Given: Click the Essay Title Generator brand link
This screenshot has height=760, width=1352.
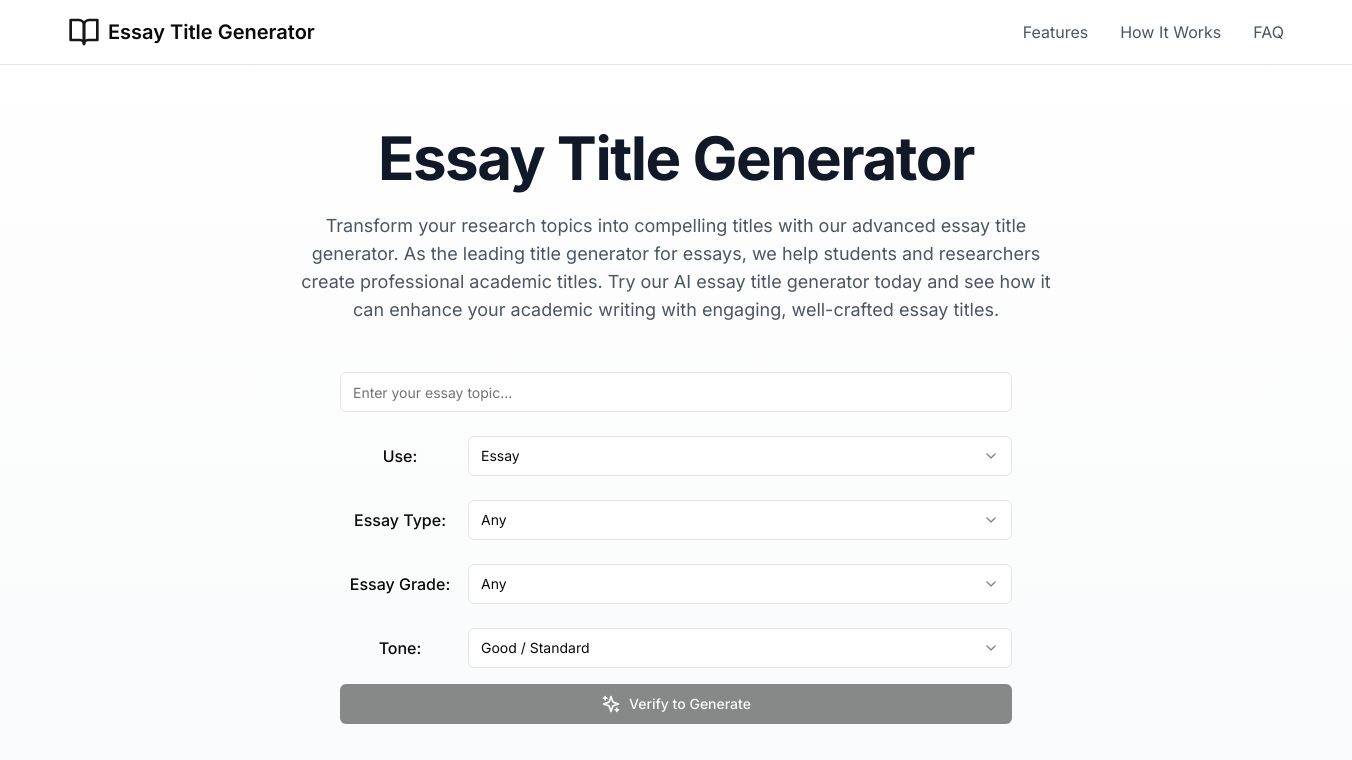Looking at the screenshot, I should click(x=211, y=32).
